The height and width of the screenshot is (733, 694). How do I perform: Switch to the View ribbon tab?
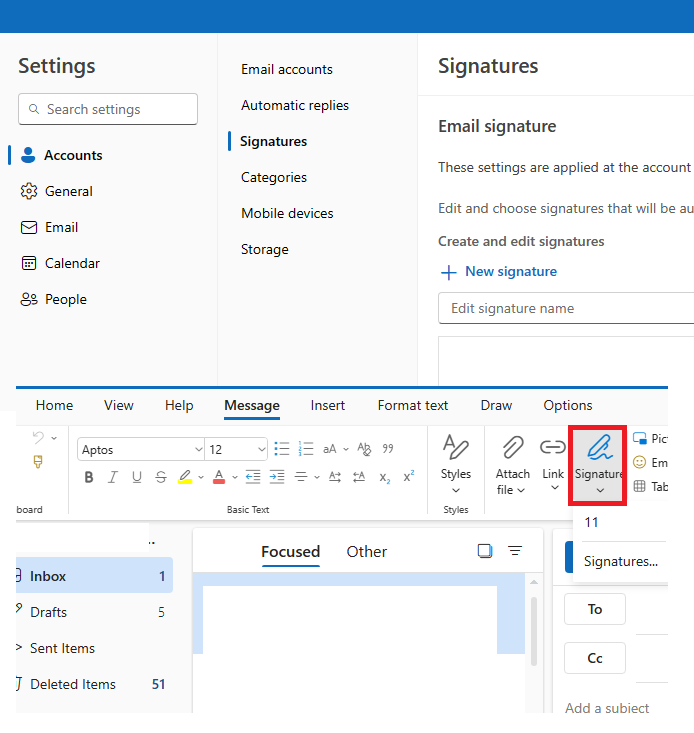pyautogui.click(x=119, y=405)
